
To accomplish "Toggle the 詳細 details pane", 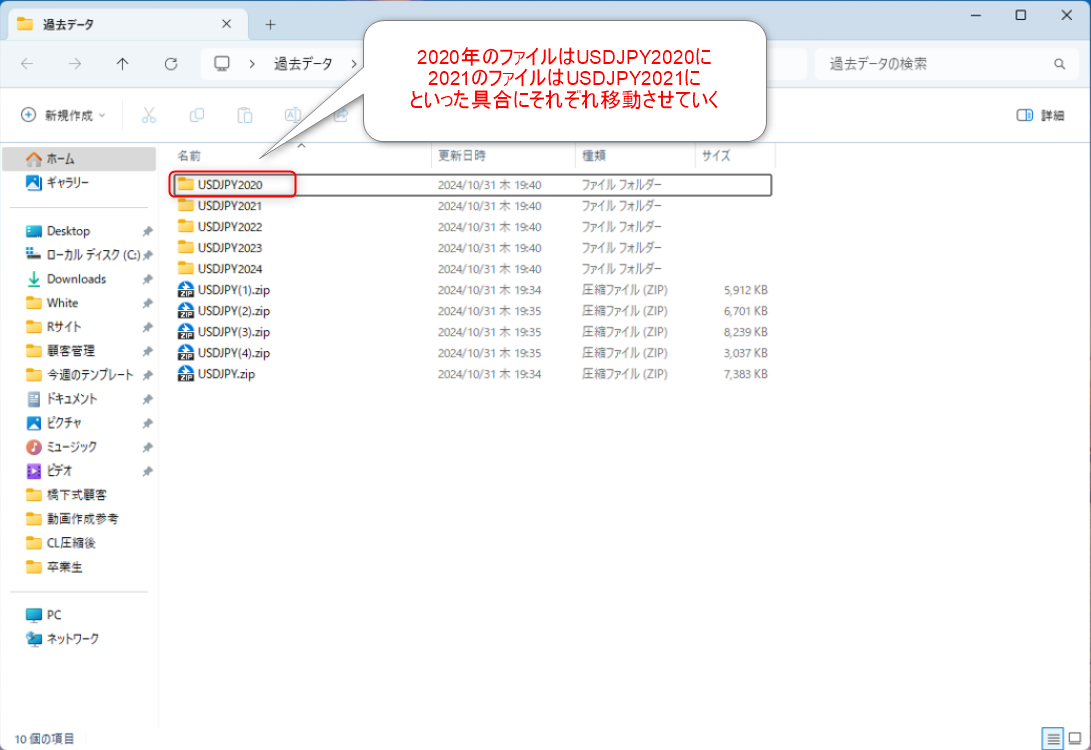I will click(x=1041, y=115).
